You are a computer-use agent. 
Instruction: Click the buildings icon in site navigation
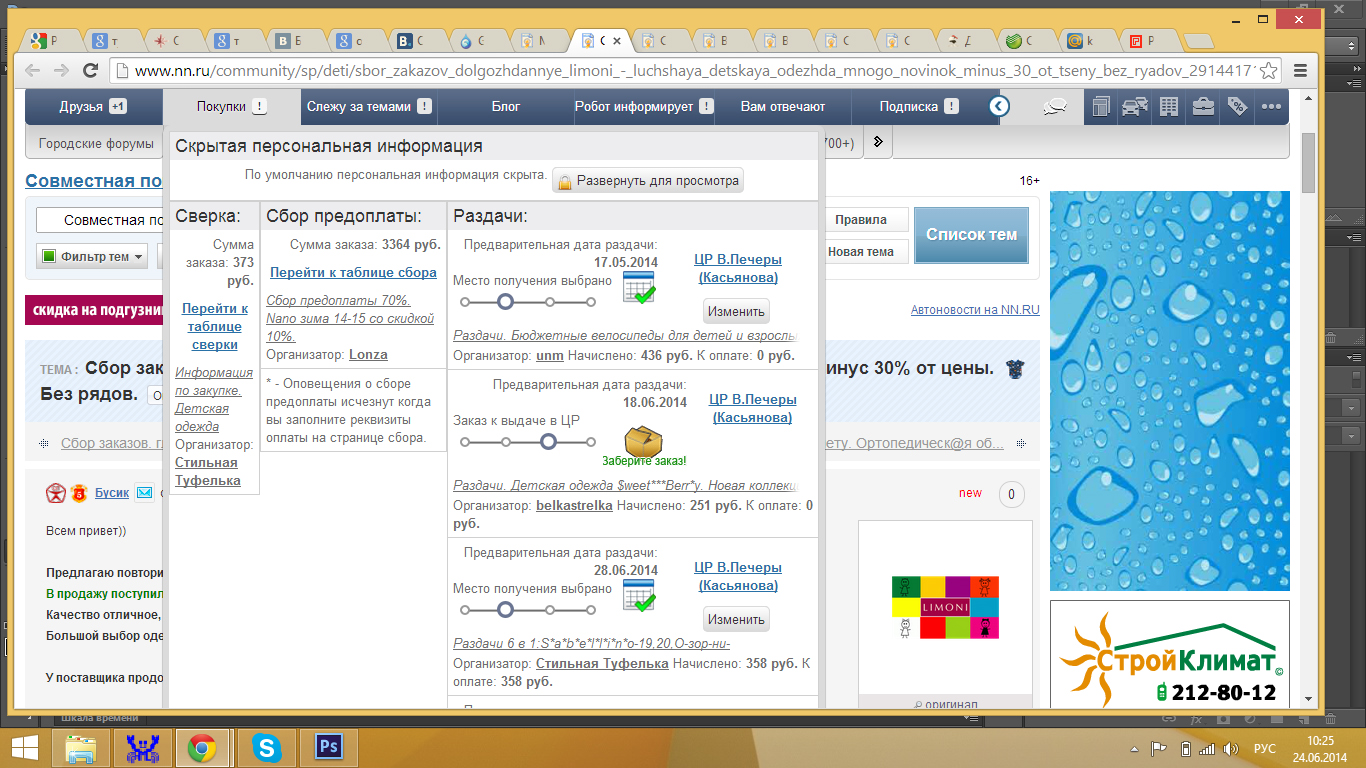point(1101,107)
